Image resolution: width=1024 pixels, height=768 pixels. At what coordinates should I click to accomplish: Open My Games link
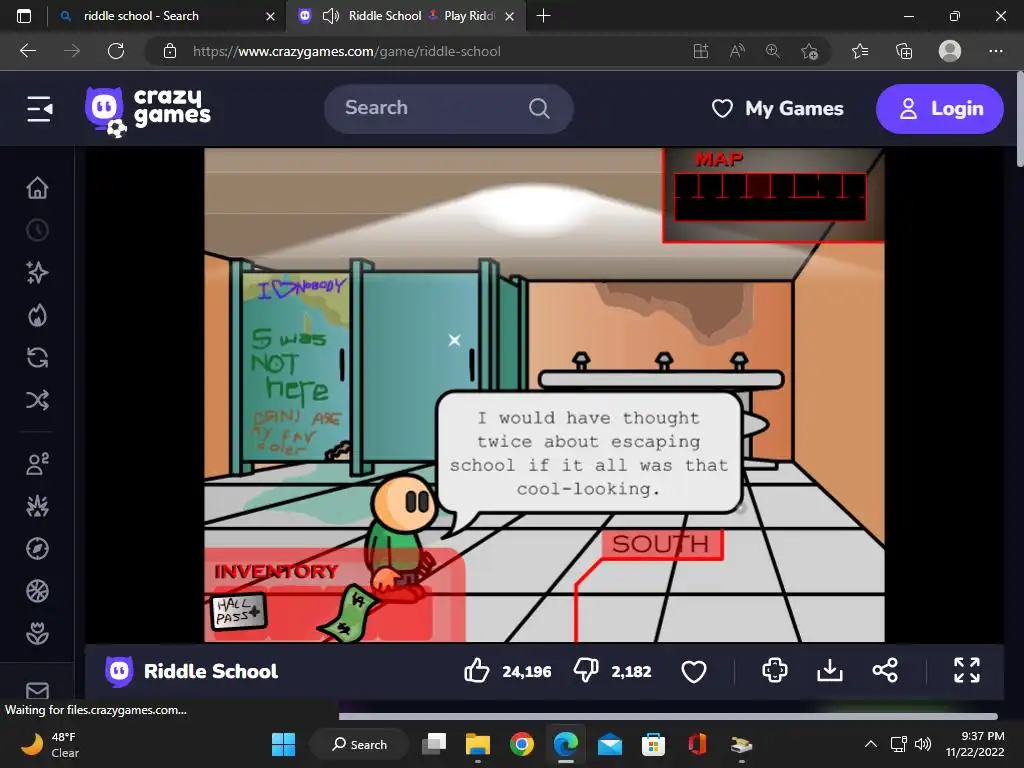[778, 108]
